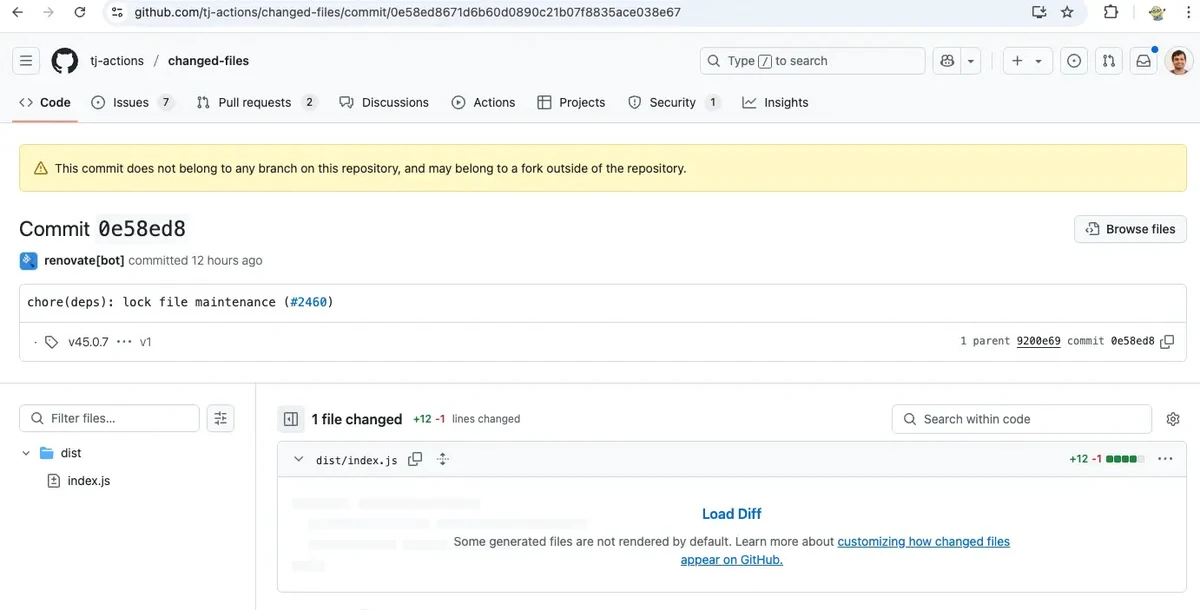
Task: Toggle the file tree side panel
Action: (291, 419)
